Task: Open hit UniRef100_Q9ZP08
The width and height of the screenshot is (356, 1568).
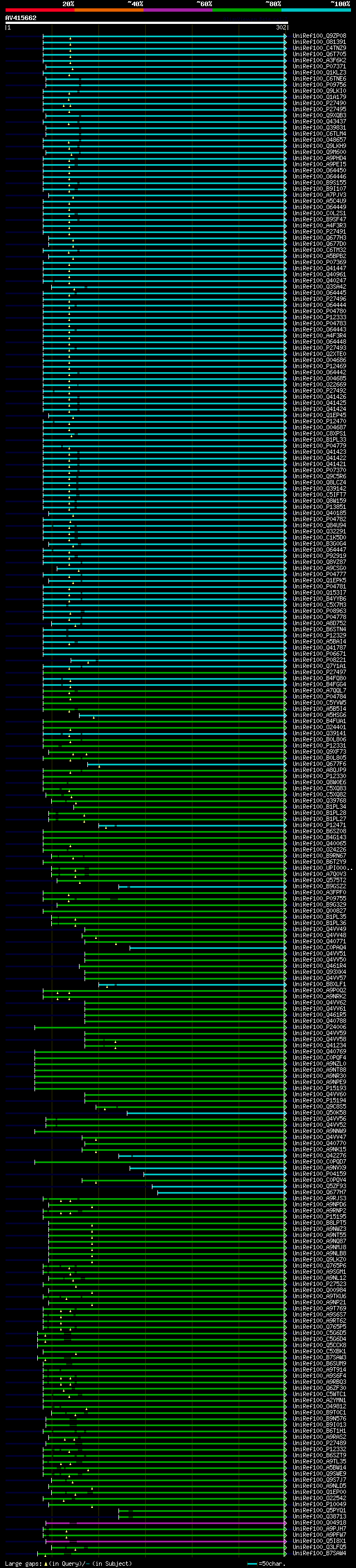Action: [319, 36]
